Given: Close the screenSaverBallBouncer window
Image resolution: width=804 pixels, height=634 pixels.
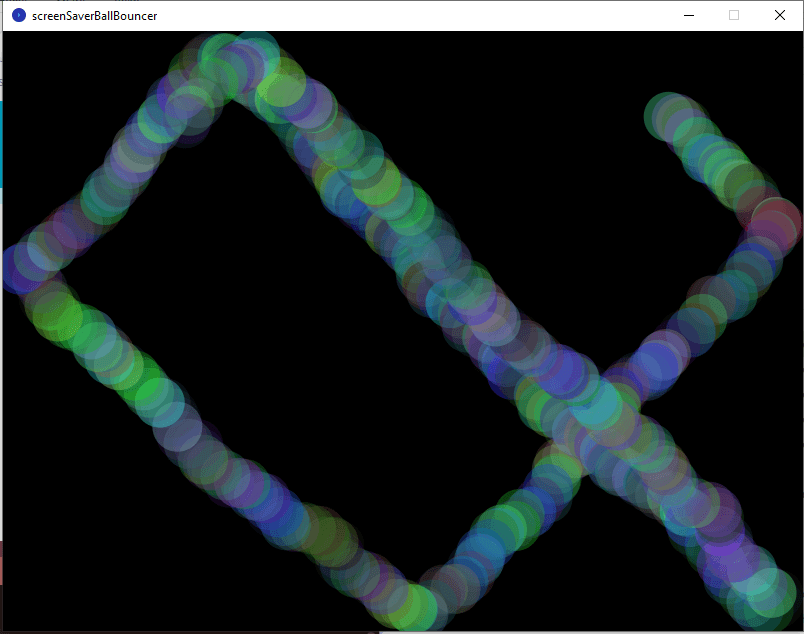Looking at the screenshot, I should click(x=778, y=15).
